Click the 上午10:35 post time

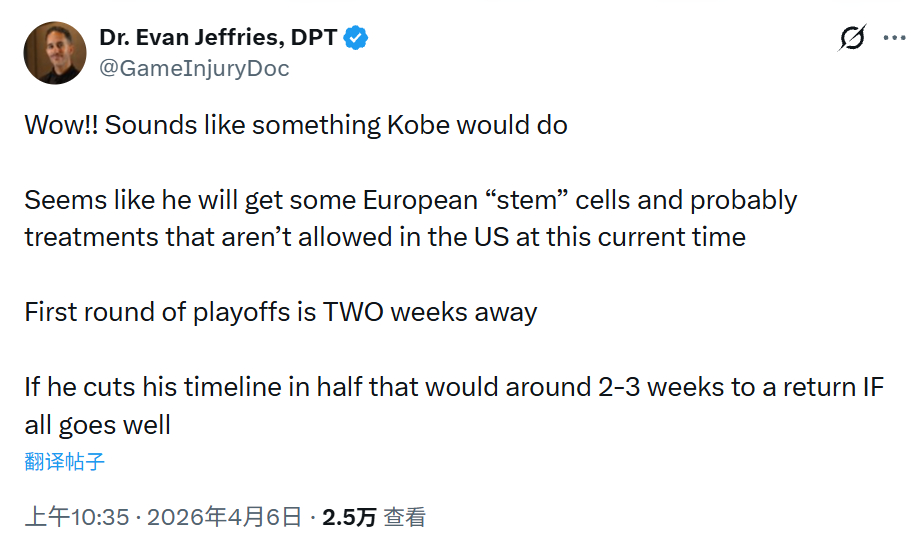pos(77,517)
